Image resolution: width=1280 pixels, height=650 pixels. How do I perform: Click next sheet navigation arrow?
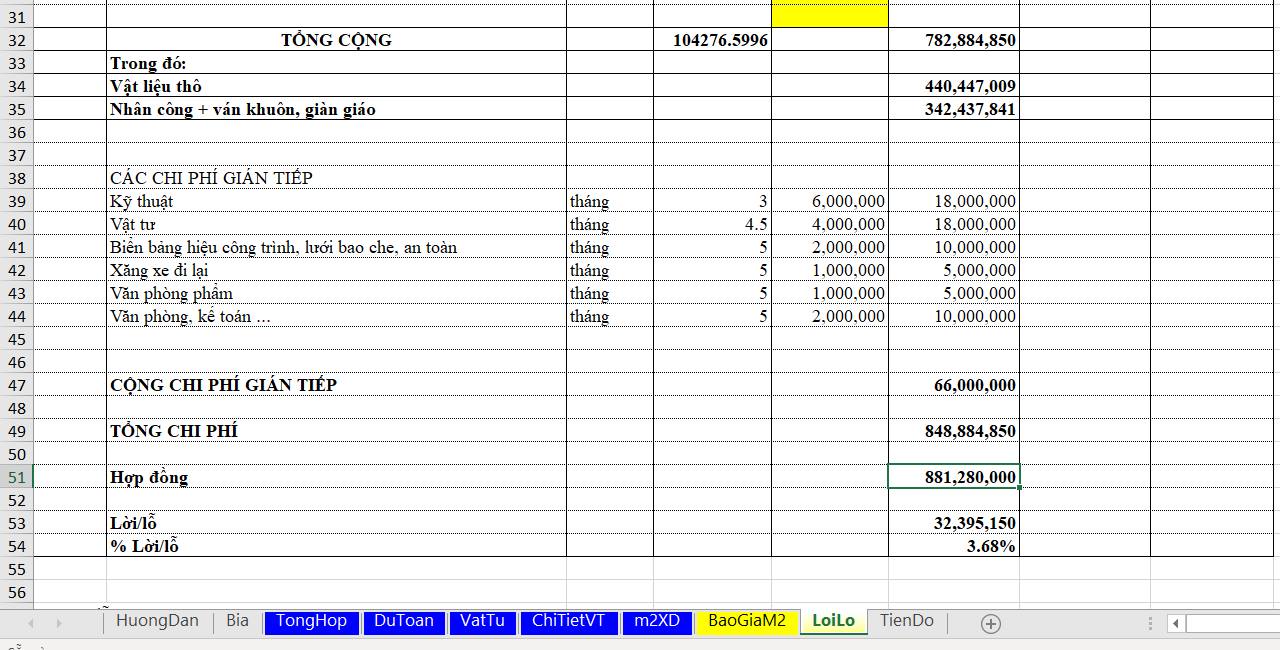coord(58,623)
